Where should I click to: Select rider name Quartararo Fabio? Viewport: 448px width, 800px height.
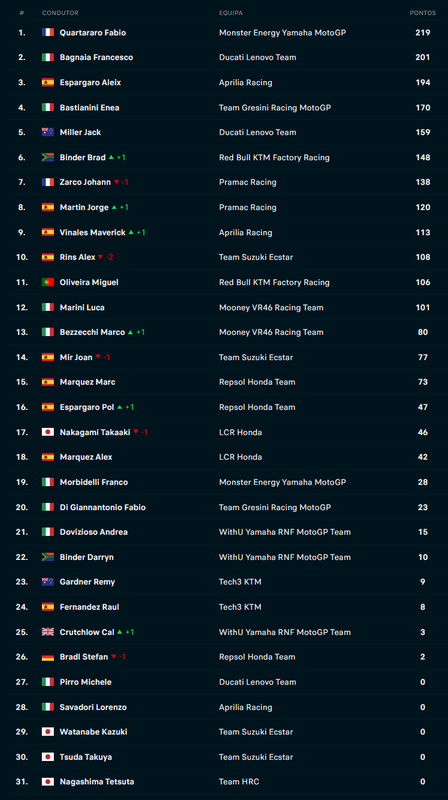click(93, 32)
